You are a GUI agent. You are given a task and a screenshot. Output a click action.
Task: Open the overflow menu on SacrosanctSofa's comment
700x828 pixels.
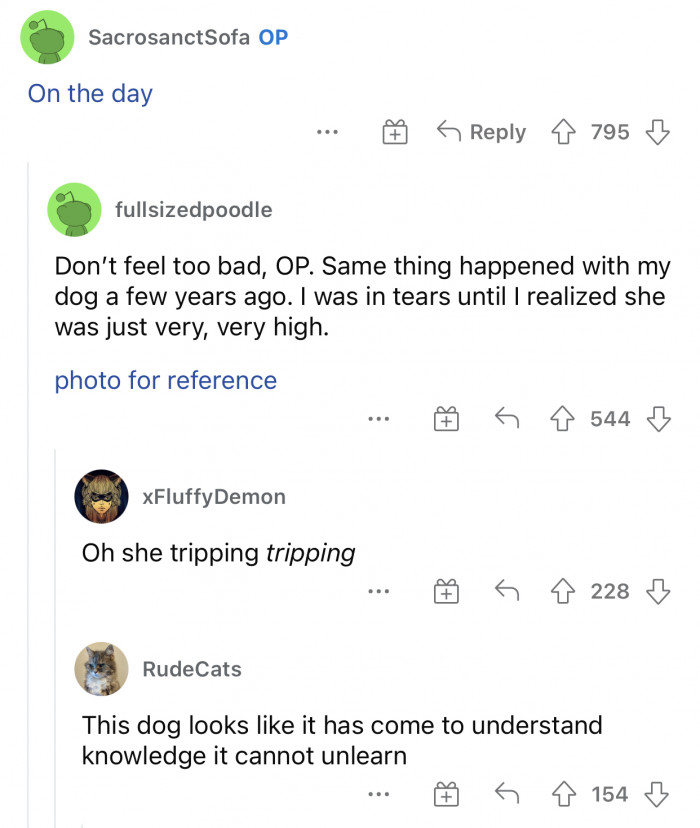[327, 131]
